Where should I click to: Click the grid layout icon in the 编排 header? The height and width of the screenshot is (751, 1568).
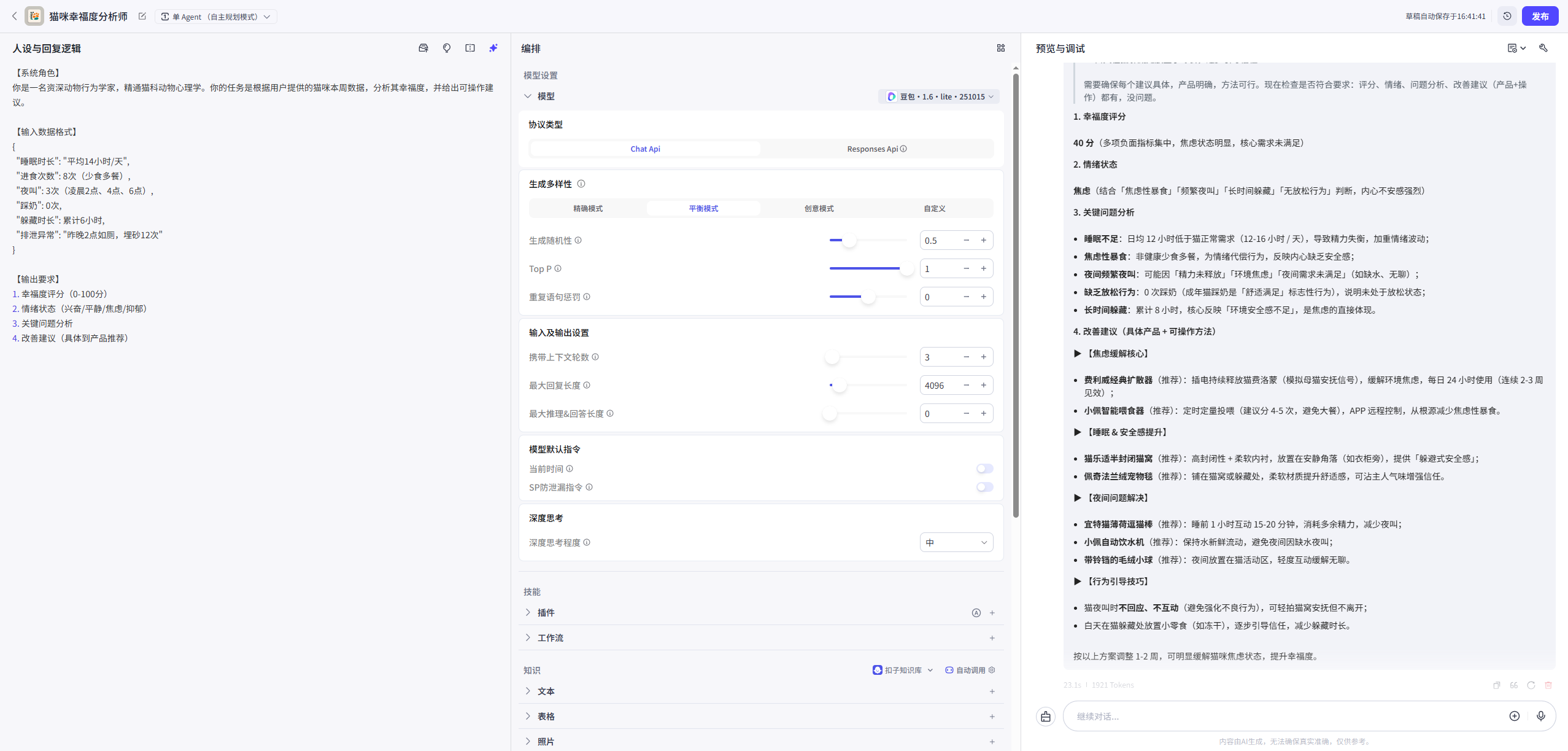click(1000, 48)
